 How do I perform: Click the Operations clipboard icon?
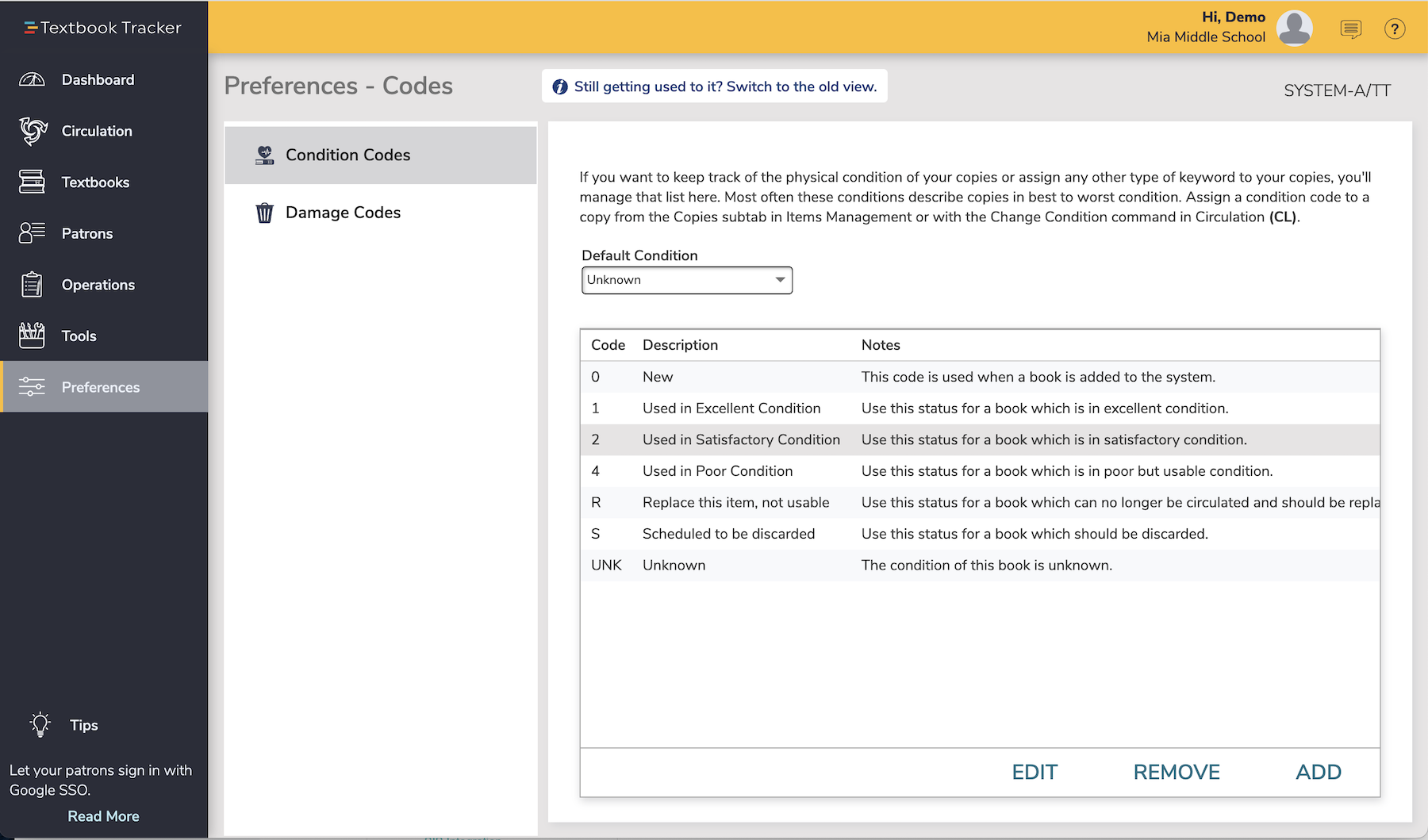[x=32, y=284]
